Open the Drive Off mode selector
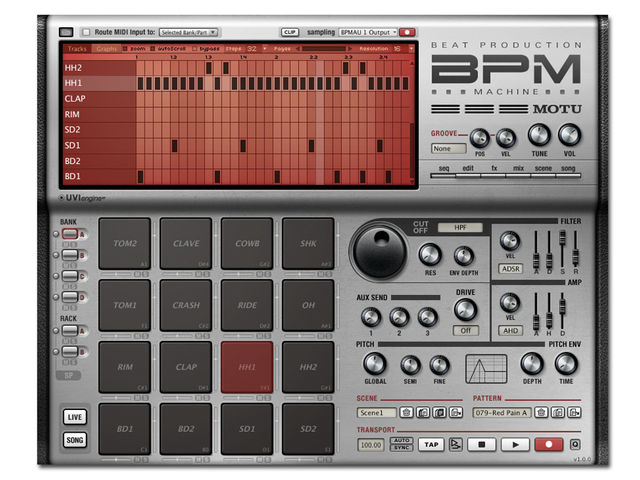Image resolution: width=640 pixels, height=480 pixels. [466, 331]
